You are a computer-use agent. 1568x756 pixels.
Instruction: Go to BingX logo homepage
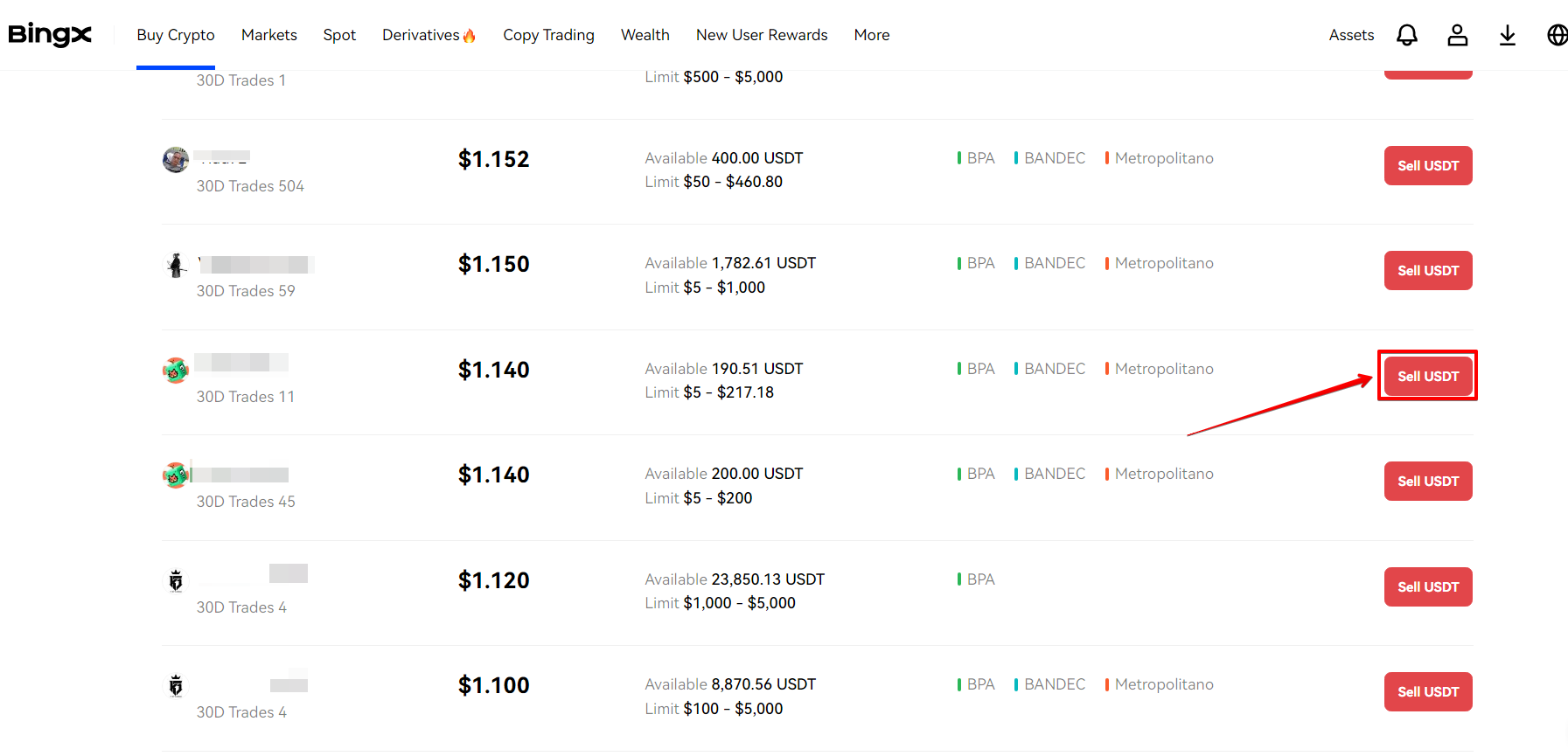point(50,35)
